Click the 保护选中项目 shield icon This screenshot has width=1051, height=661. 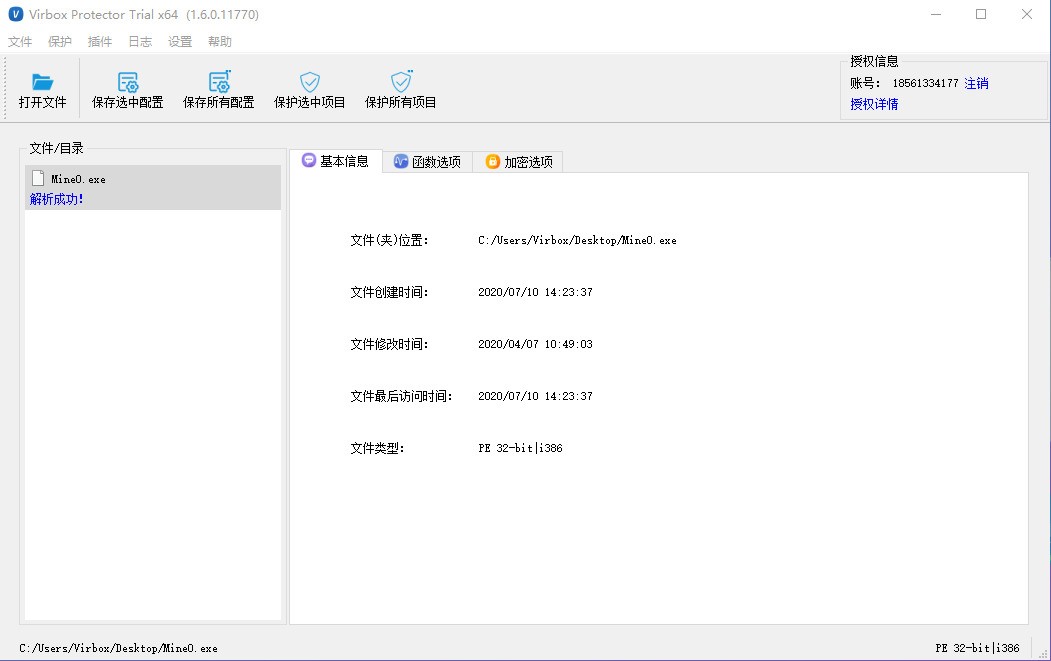click(308, 80)
